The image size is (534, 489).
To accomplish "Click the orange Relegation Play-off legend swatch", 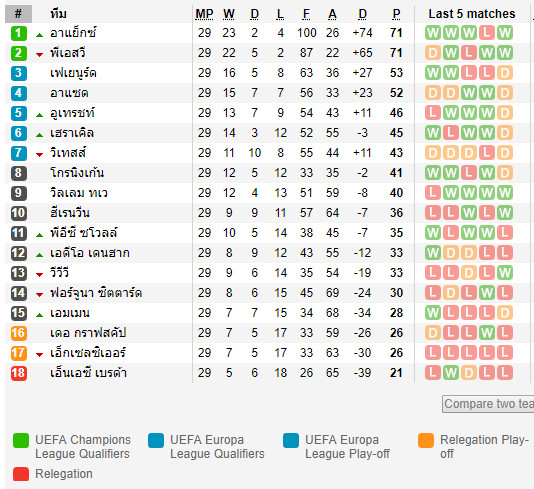I will pos(426,440).
